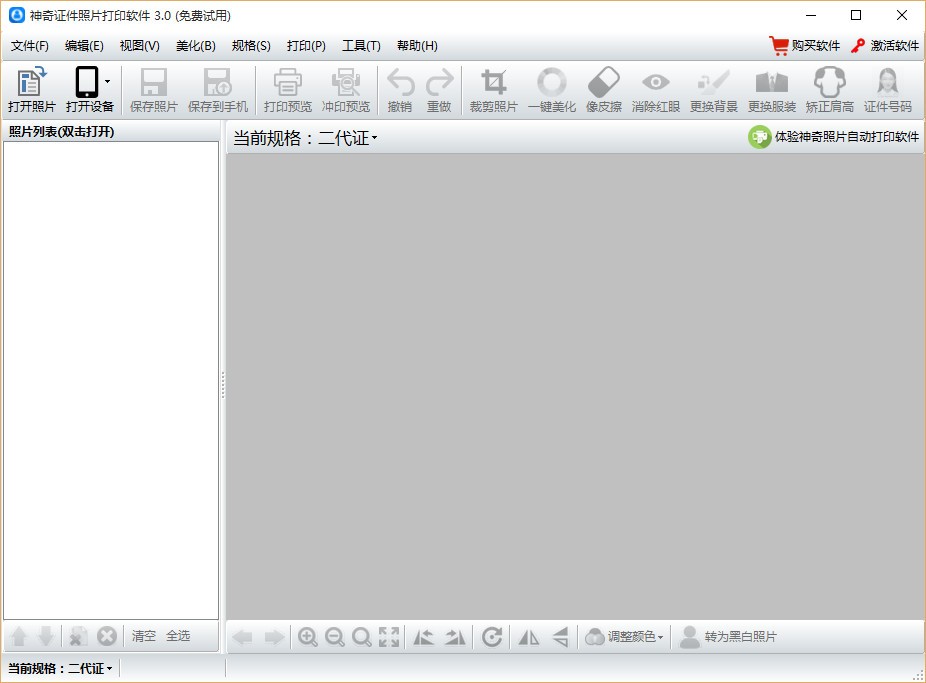Click the 激活软件 key link
Image resolution: width=926 pixels, height=683 pixels.
[885, 45]
